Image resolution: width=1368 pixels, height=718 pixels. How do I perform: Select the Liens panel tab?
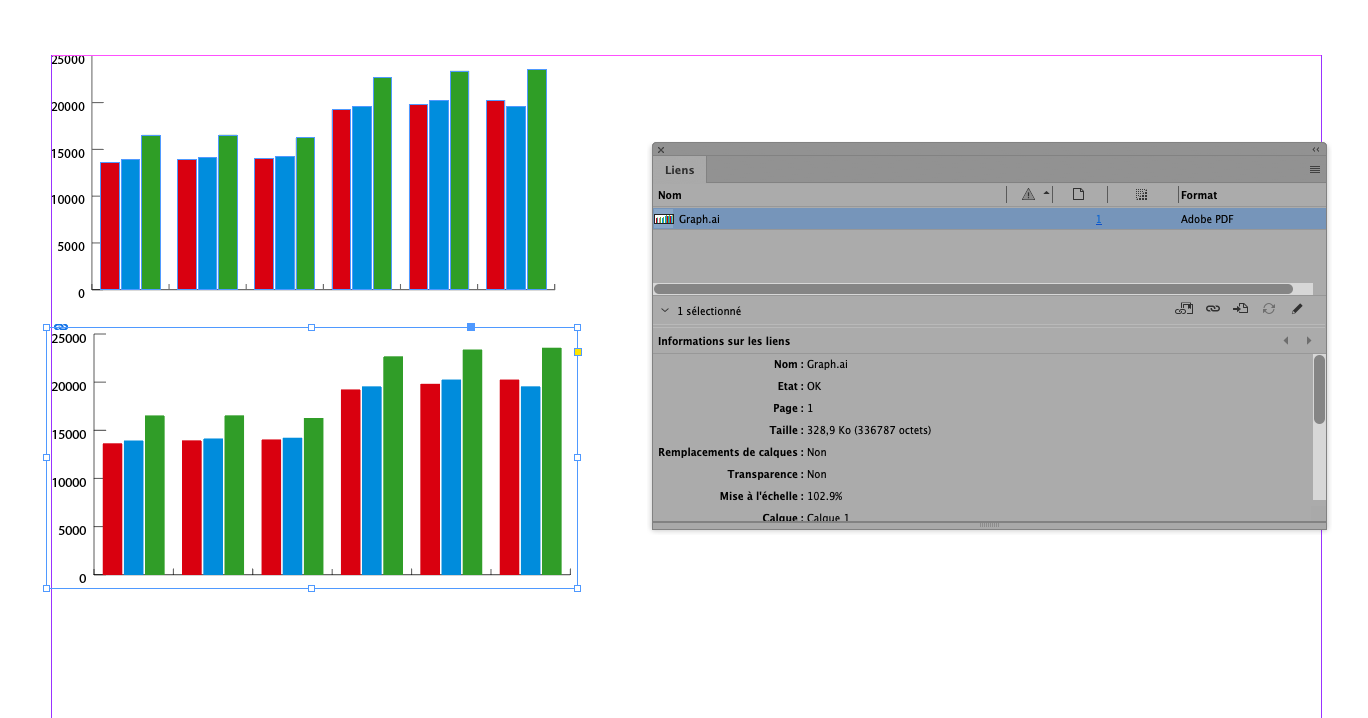click(x=679, y=171)
